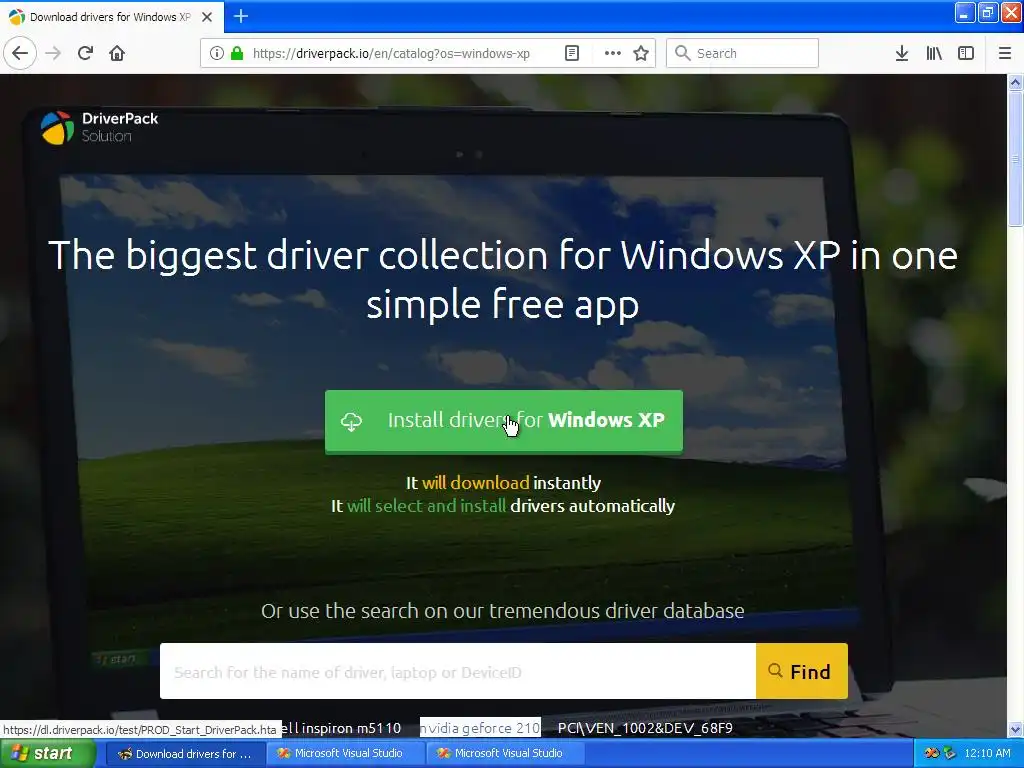Go back with the browser back arrow
Screen dimensions: 1024x768
[x=20, y=53]
